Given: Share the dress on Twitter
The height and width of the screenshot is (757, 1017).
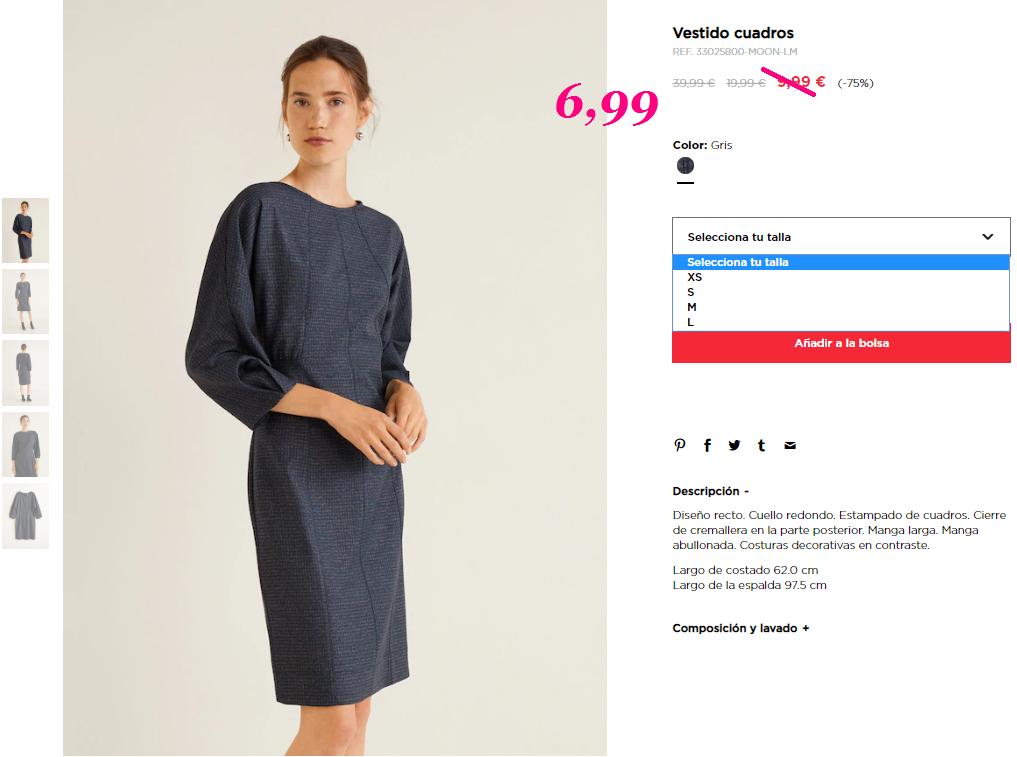Looking at the screenshot, I should point(734,445).
